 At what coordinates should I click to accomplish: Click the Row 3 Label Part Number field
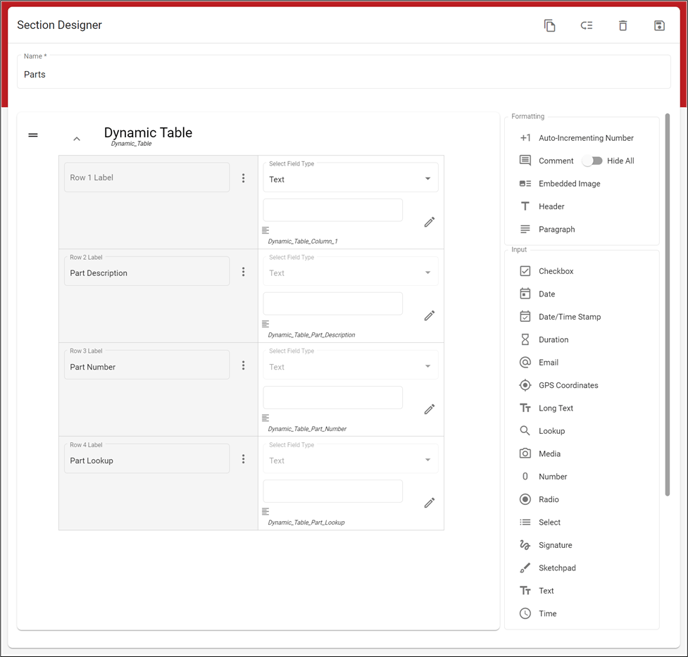click(147, 365)
